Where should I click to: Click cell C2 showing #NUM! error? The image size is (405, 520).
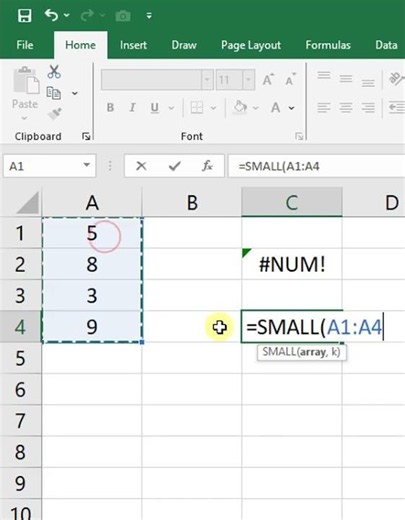(292, 264)
